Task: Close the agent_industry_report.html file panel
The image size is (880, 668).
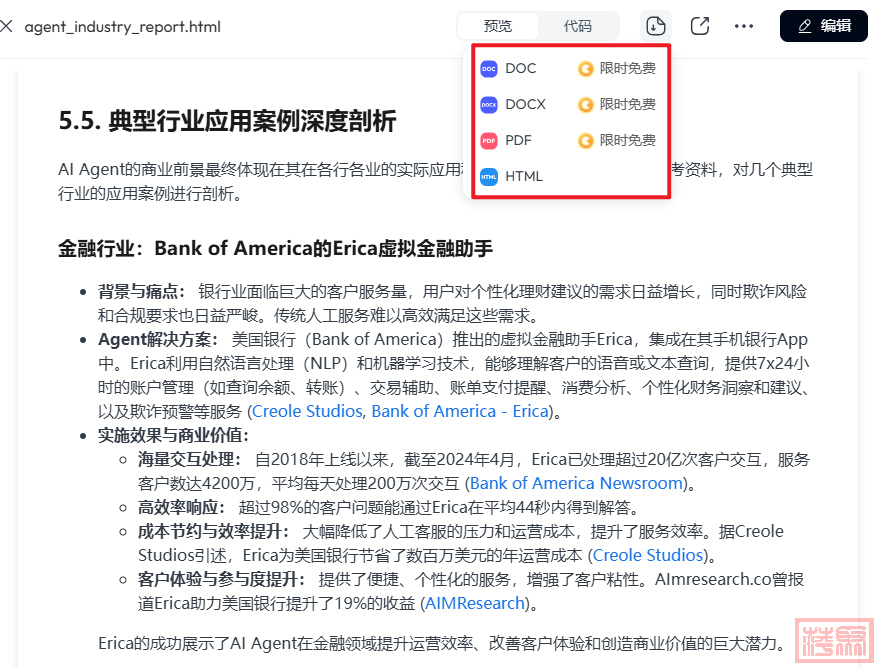Action: (x=6, y=26)
